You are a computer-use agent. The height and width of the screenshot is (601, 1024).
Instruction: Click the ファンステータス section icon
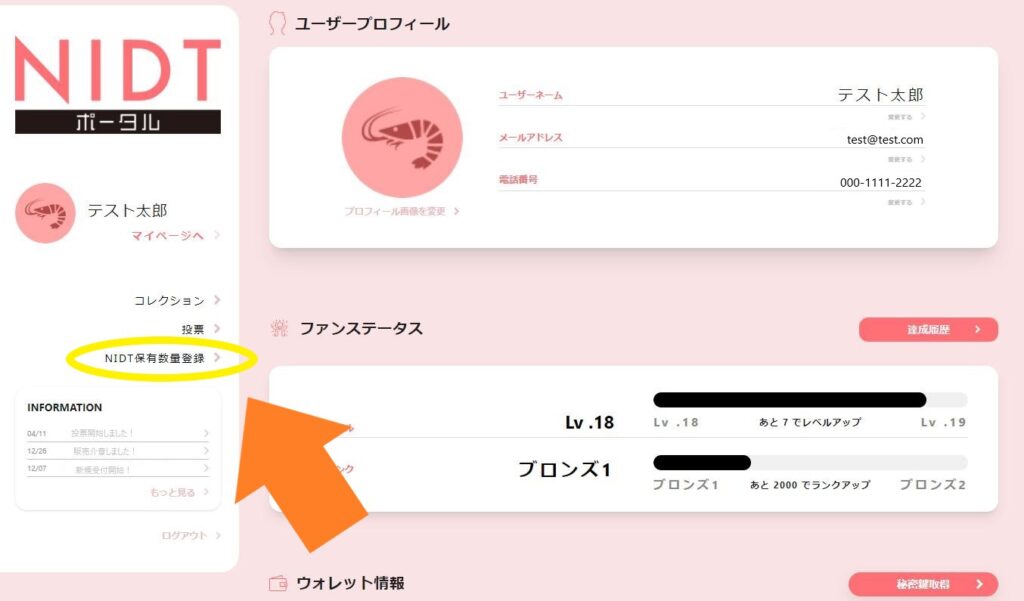(280, 328)
